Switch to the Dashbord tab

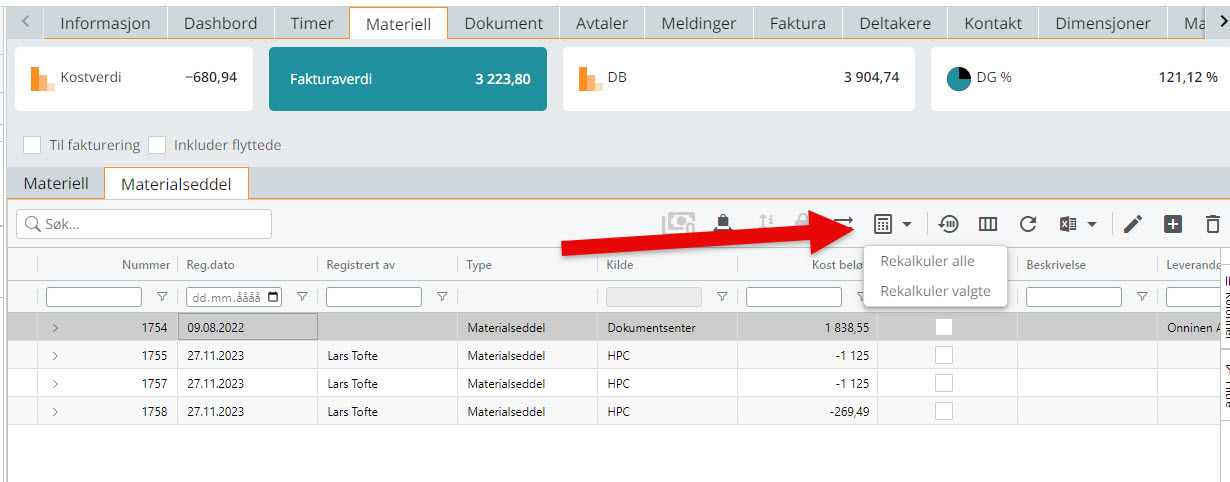[220, 23]
